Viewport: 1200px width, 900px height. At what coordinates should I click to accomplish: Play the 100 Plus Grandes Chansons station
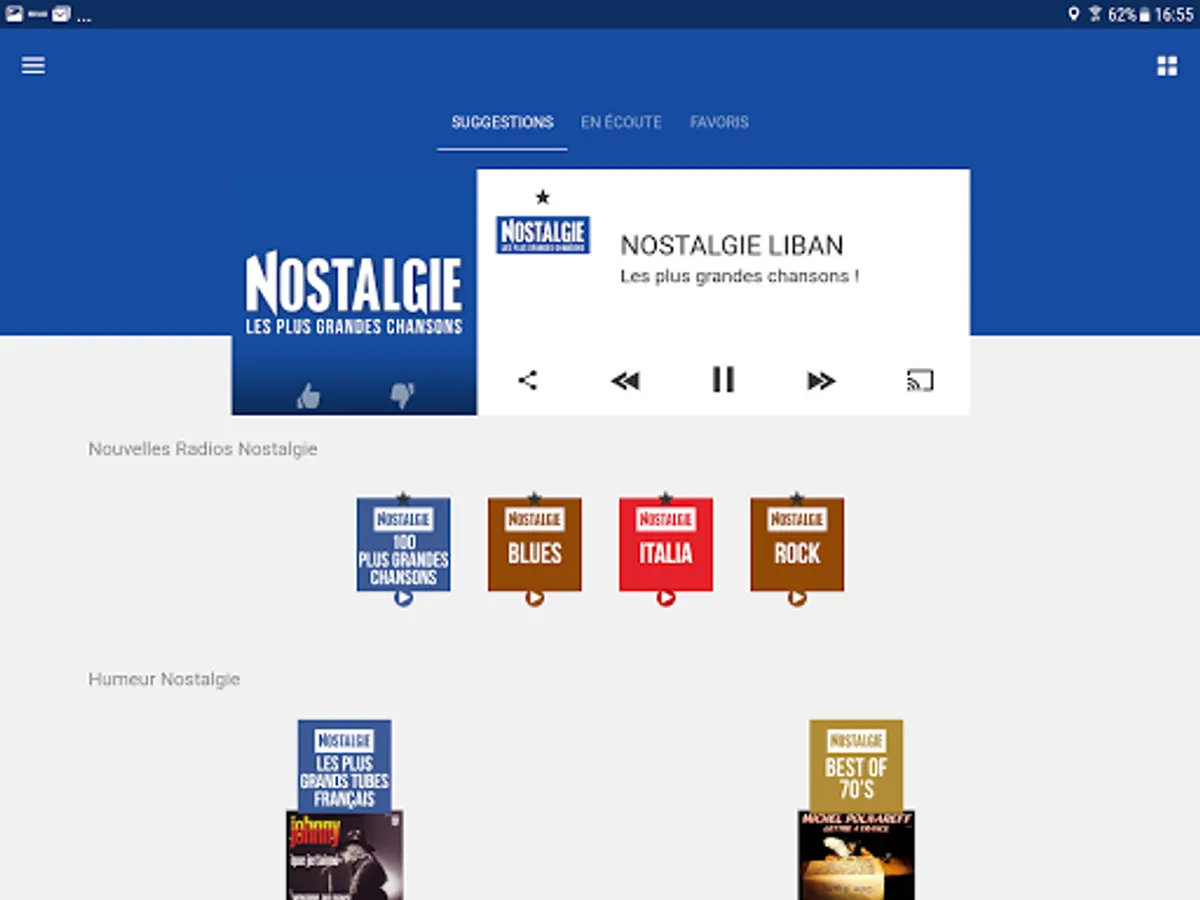403,598
